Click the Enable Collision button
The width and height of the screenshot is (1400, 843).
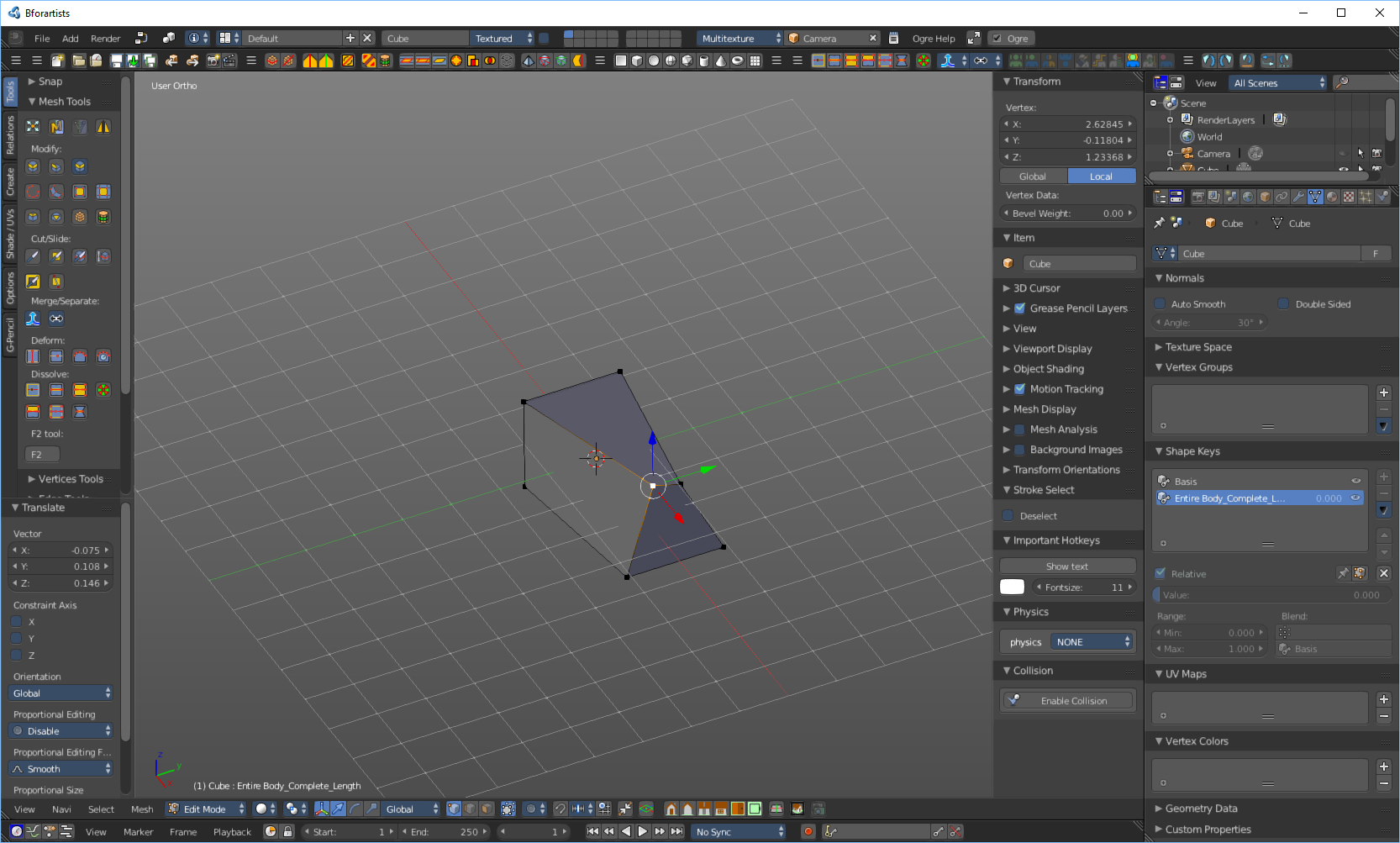pos(1067,701)
